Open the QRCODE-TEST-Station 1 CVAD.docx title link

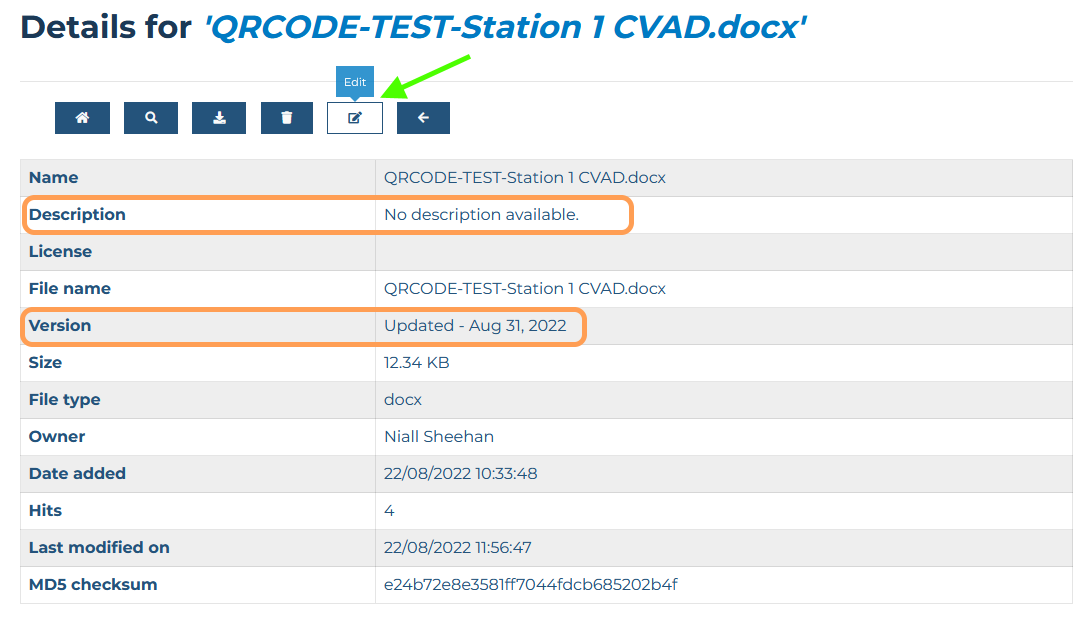tap(505, 27)
